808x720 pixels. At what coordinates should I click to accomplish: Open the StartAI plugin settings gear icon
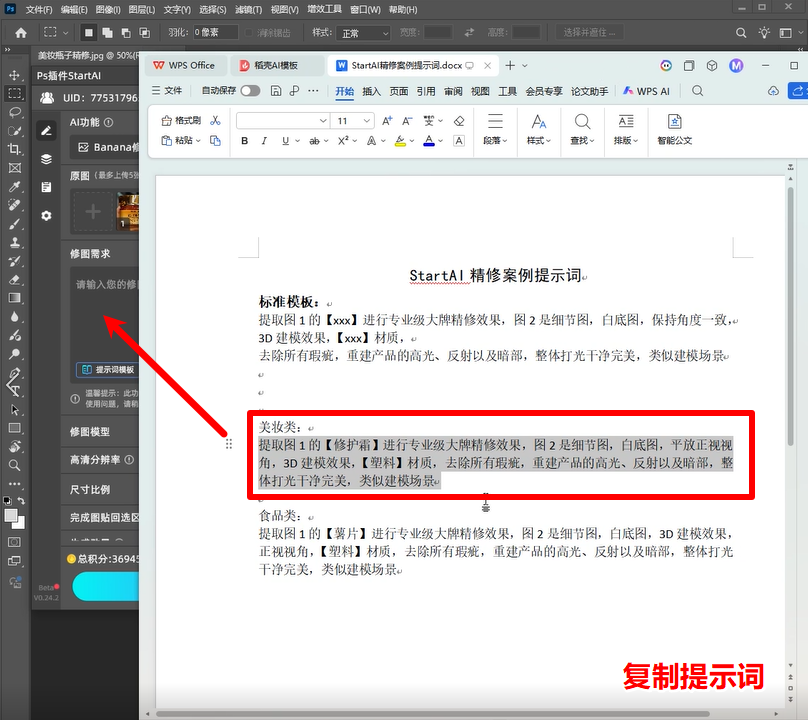click(x=46, y=215)
